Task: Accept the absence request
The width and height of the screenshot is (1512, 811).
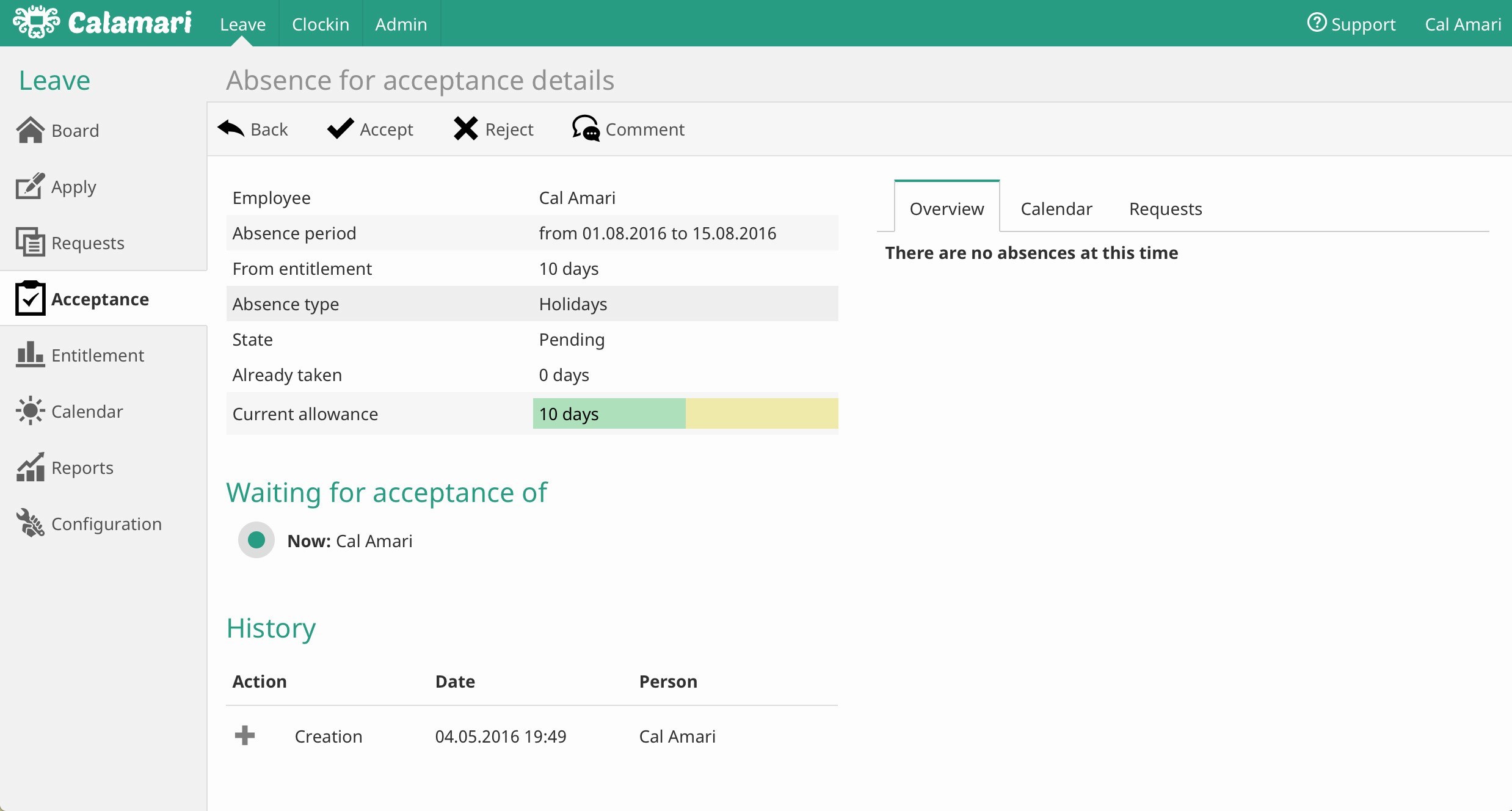Action: (370, 129)
